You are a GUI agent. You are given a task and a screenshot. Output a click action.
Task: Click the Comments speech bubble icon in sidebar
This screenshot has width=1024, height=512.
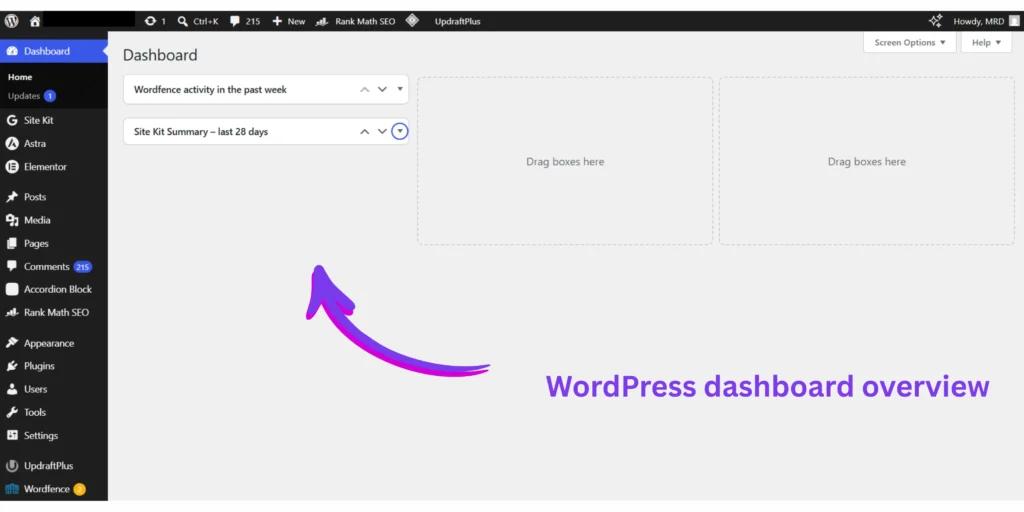click(x=12, y=266)
